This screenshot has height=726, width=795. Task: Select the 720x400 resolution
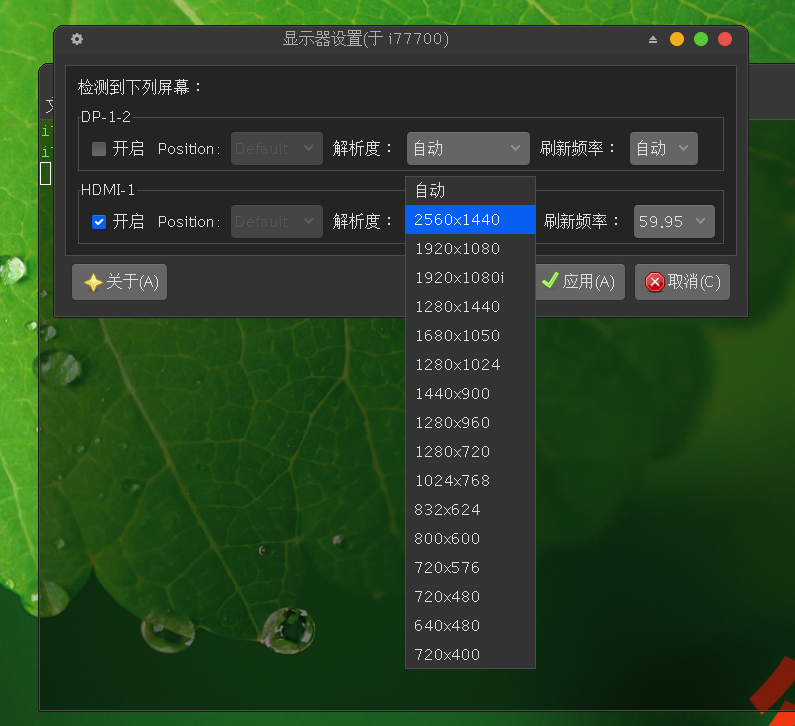point(471,655)
